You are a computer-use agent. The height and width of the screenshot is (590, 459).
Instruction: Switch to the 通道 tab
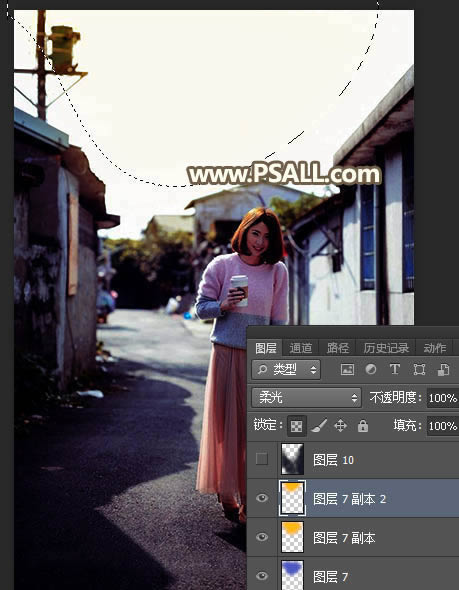(301, 348)
